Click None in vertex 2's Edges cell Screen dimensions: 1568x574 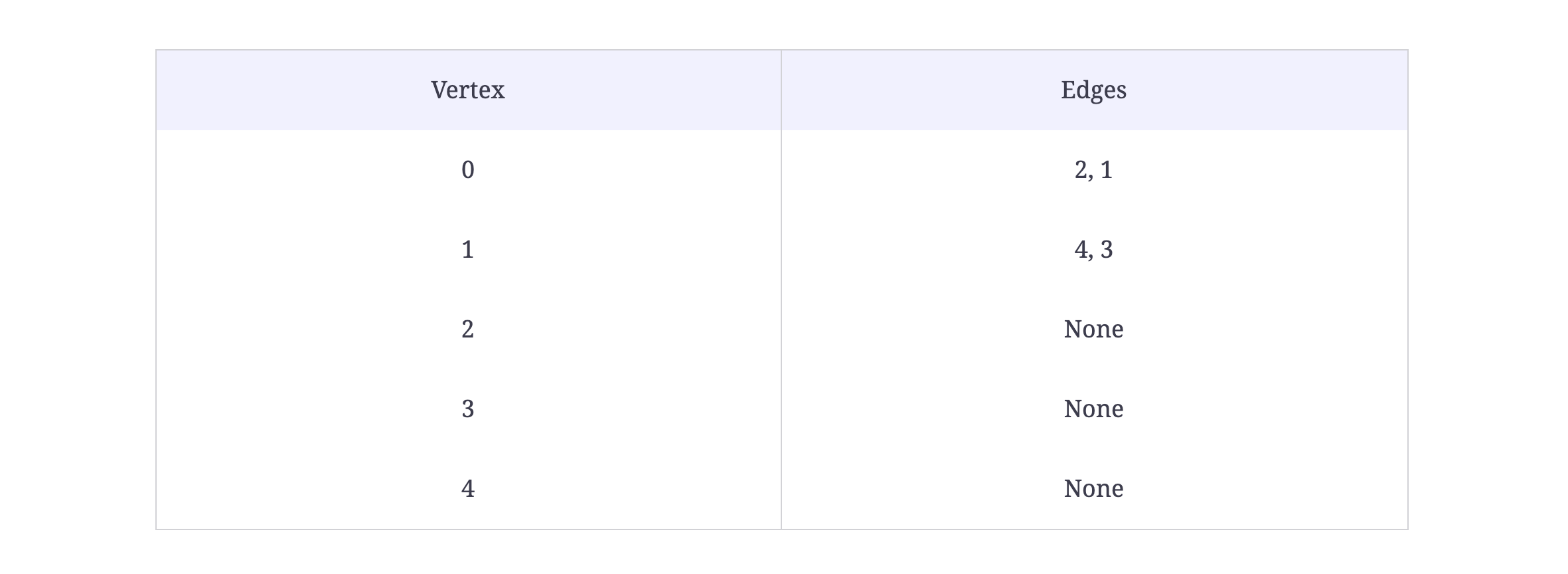(x=1094, y=330)
